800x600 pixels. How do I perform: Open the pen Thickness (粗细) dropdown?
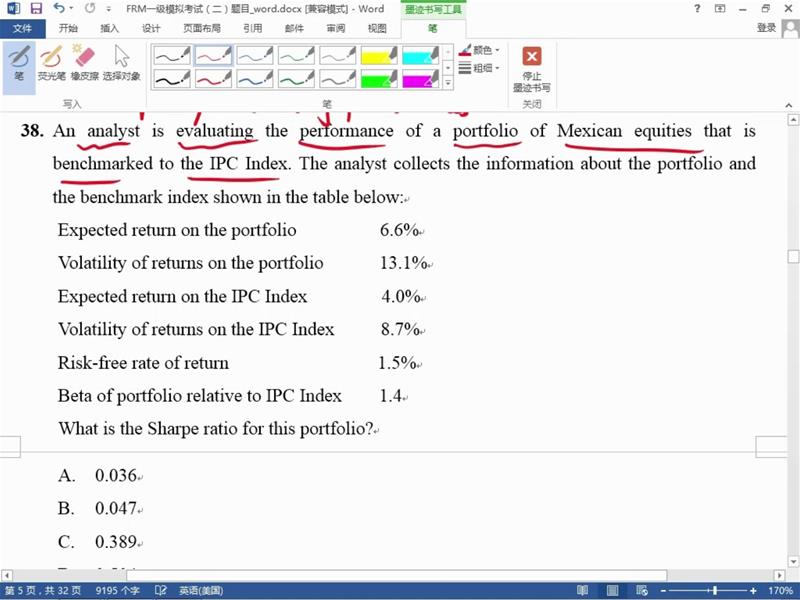(481, 68)
